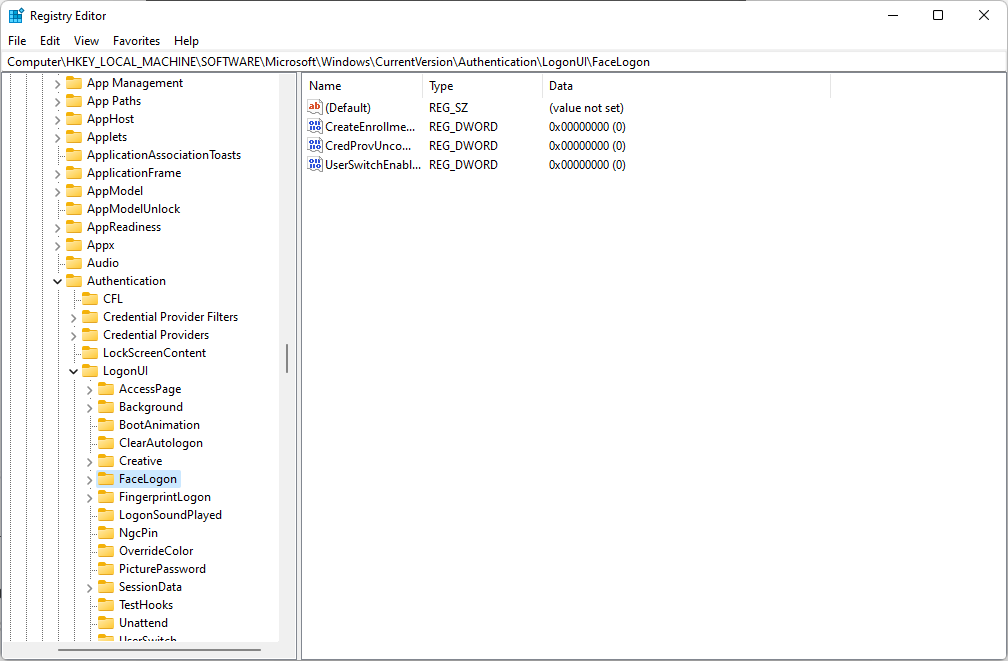This screenshot has width=1008, height=661.
Task: Open the Favorites menu
Action: (x=136, y=41)
